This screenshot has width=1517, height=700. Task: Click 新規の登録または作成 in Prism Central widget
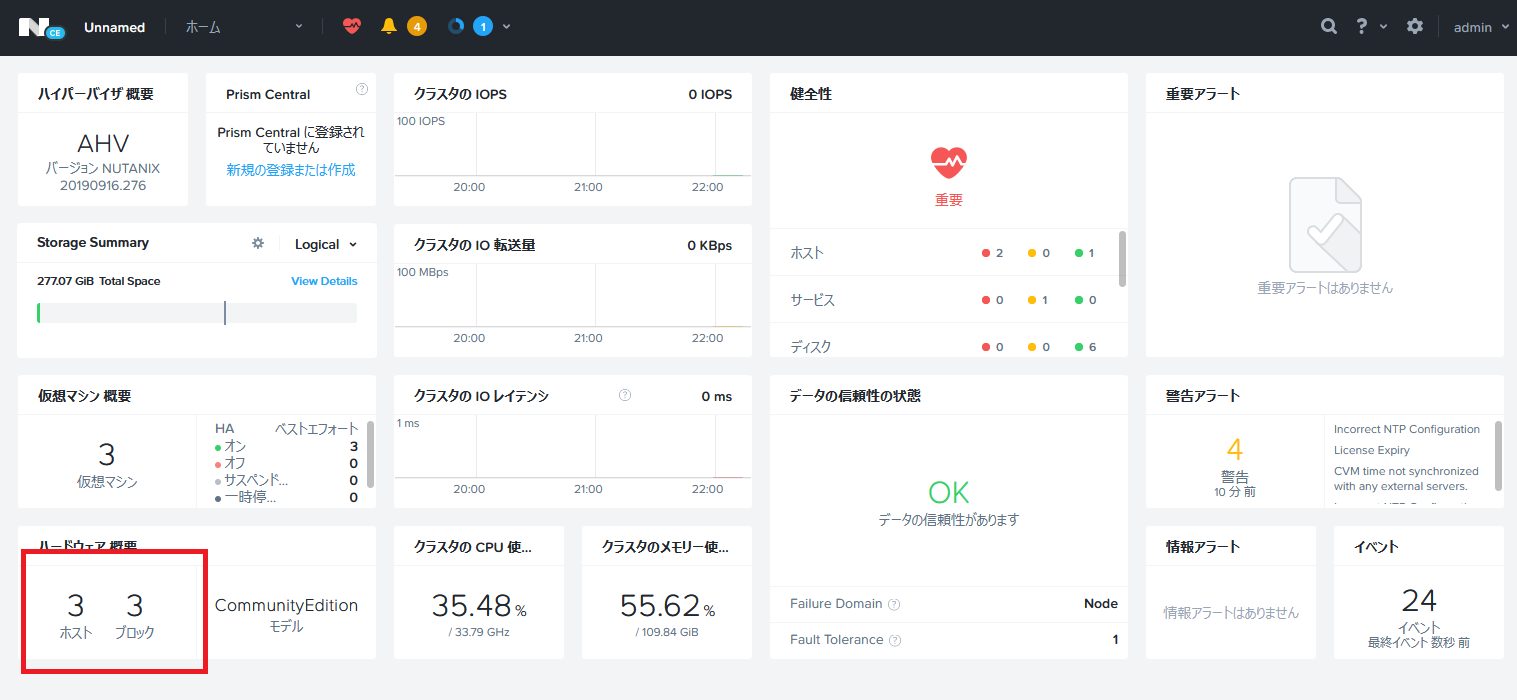point(290,169)
